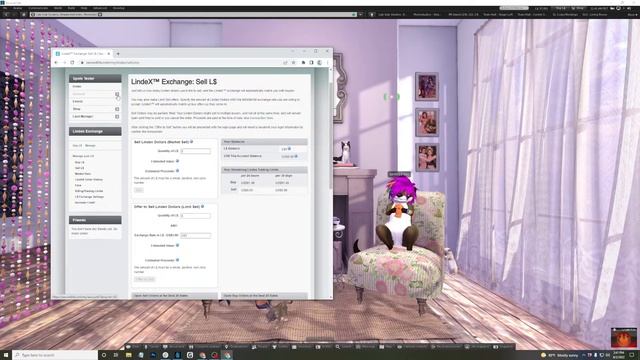Open help icon beside Limit Sell heading
The height and width of the screenshot is (360, 640).
202,207
